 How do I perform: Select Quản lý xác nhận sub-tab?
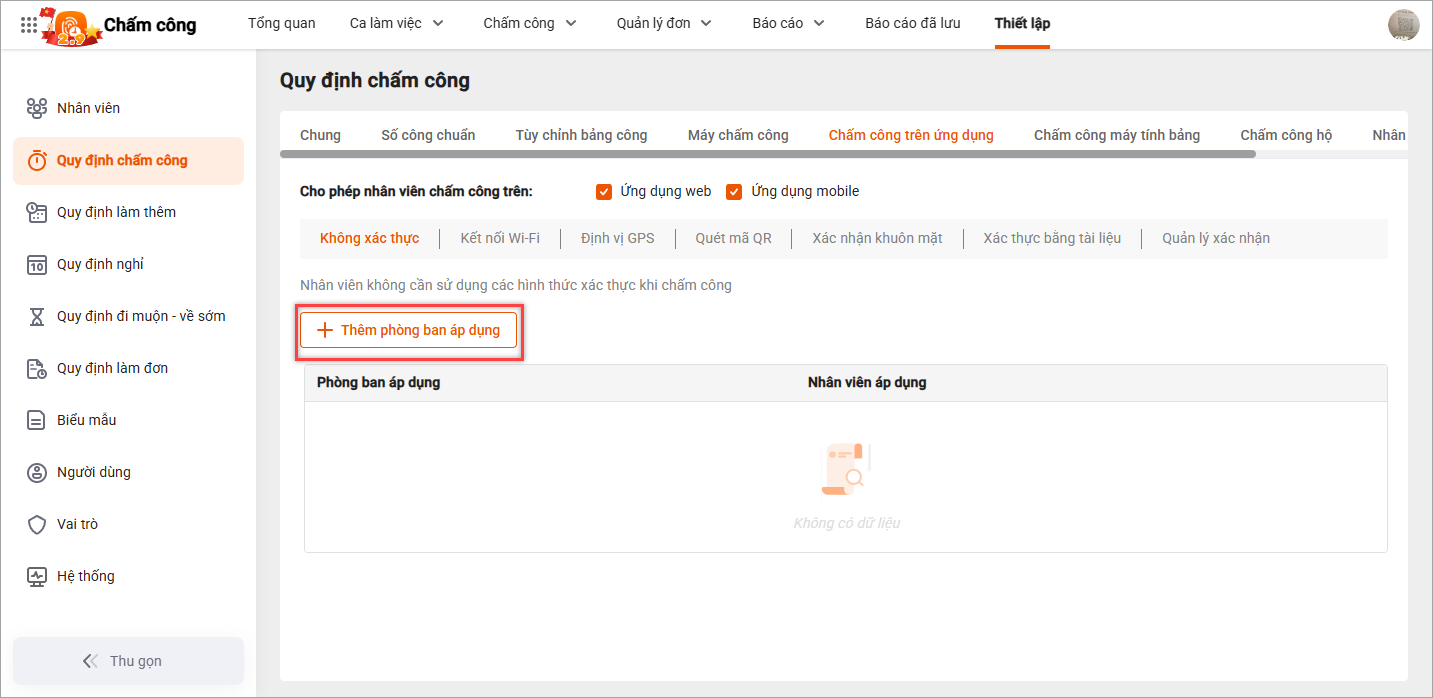(1216, 238)
